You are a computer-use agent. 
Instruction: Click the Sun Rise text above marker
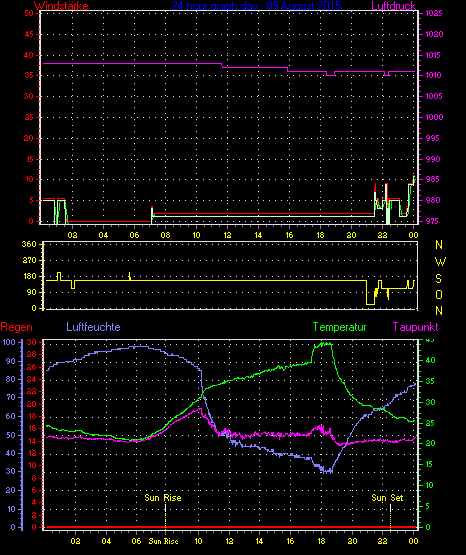[163, 498]
